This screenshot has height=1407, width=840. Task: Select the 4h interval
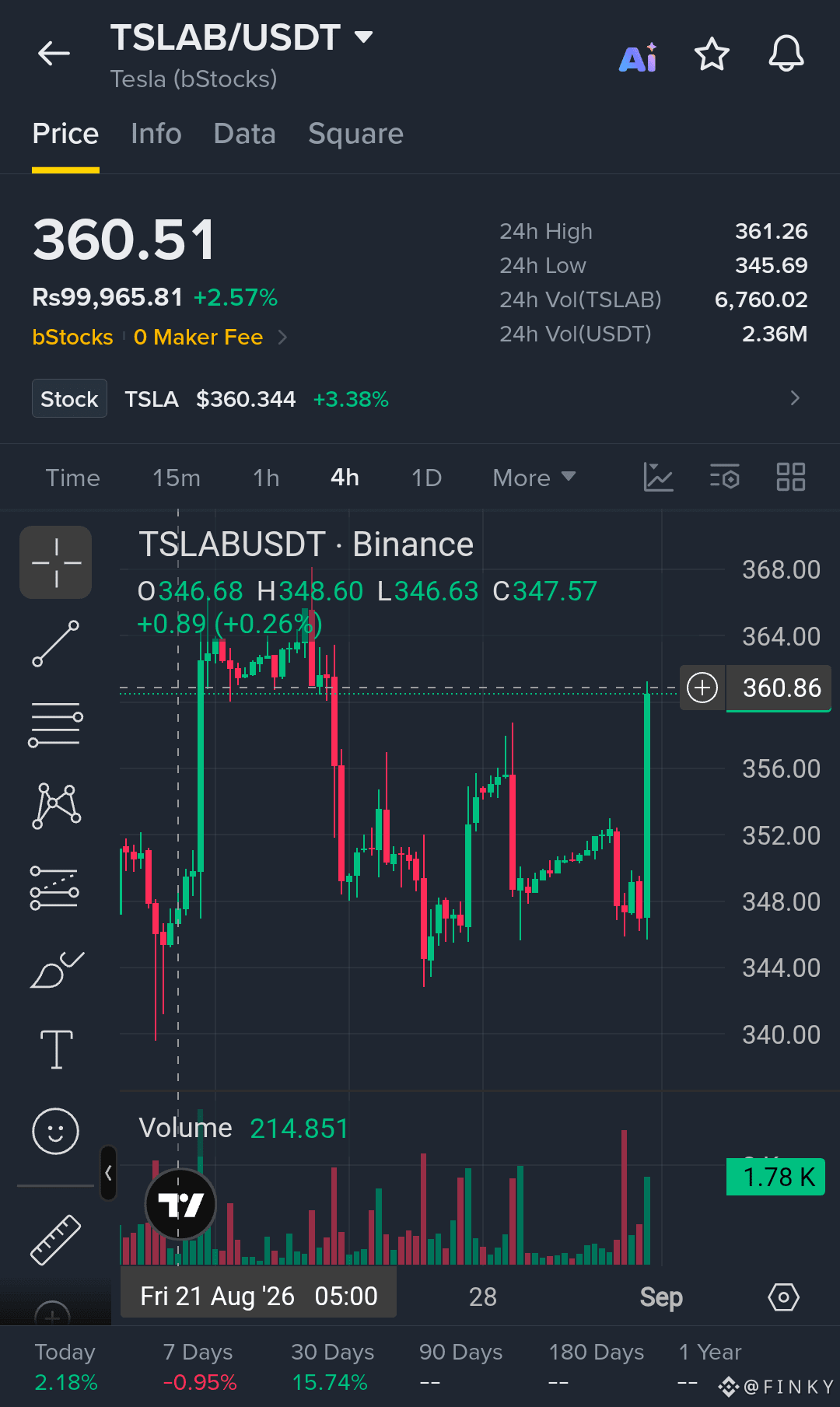pos(345,478)
